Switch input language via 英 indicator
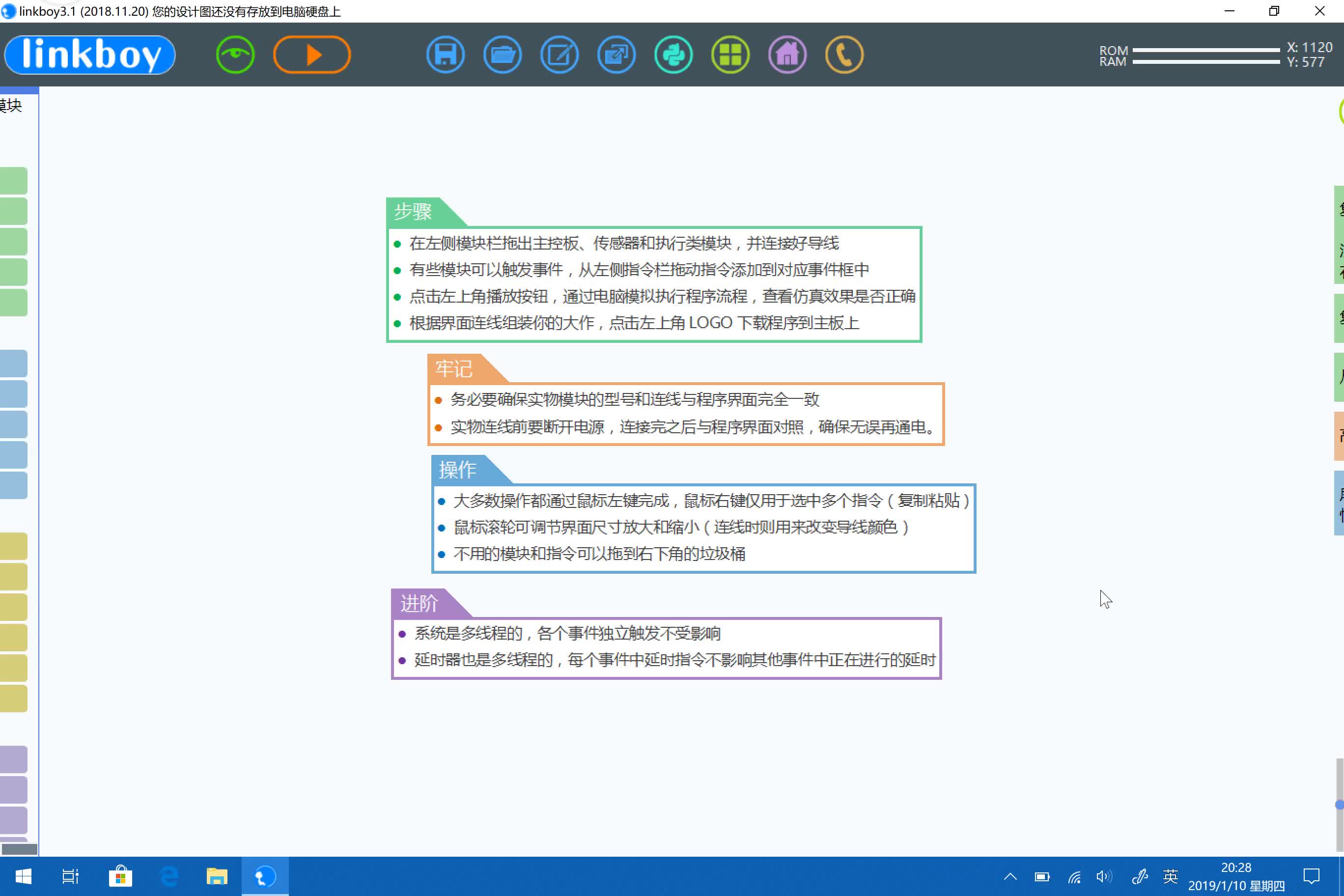Viewport: 1344px width, 896px height. pyautogui.click(x=1170, y=876)
